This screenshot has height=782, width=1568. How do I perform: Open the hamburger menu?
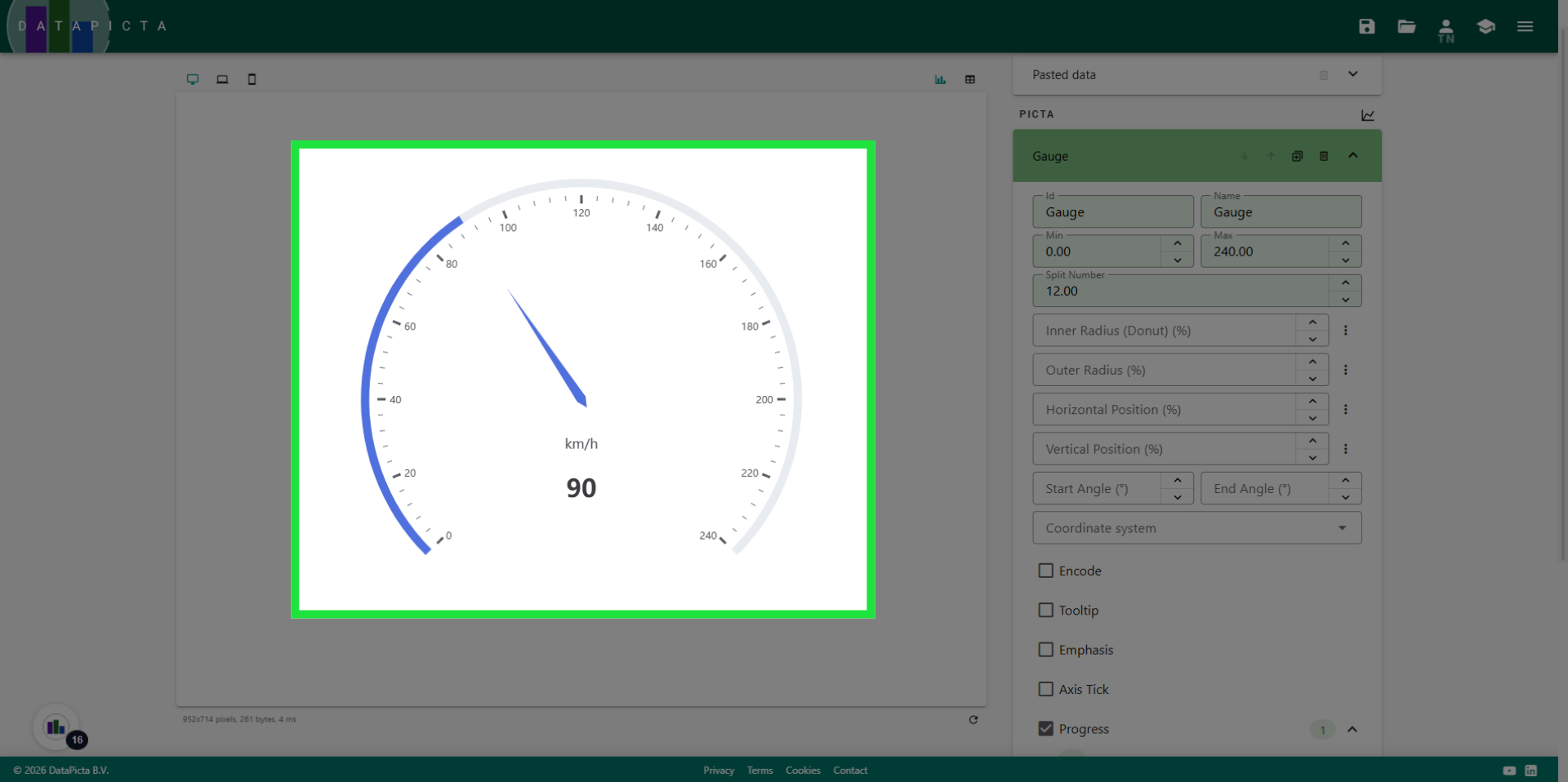tap(1525, 26)
